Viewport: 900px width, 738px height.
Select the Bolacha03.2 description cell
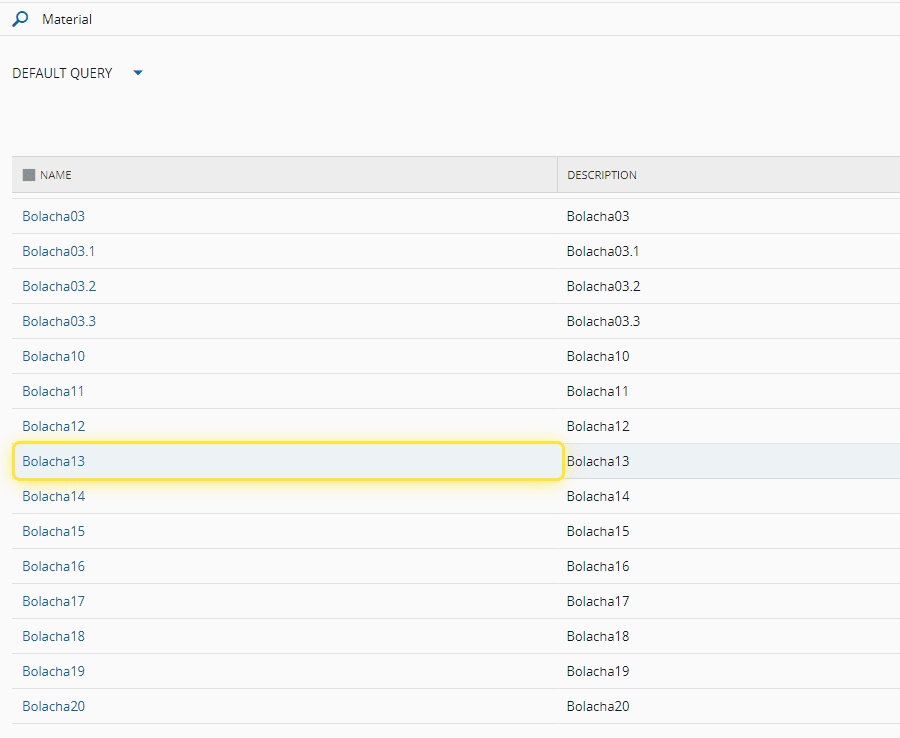point(728,286)
